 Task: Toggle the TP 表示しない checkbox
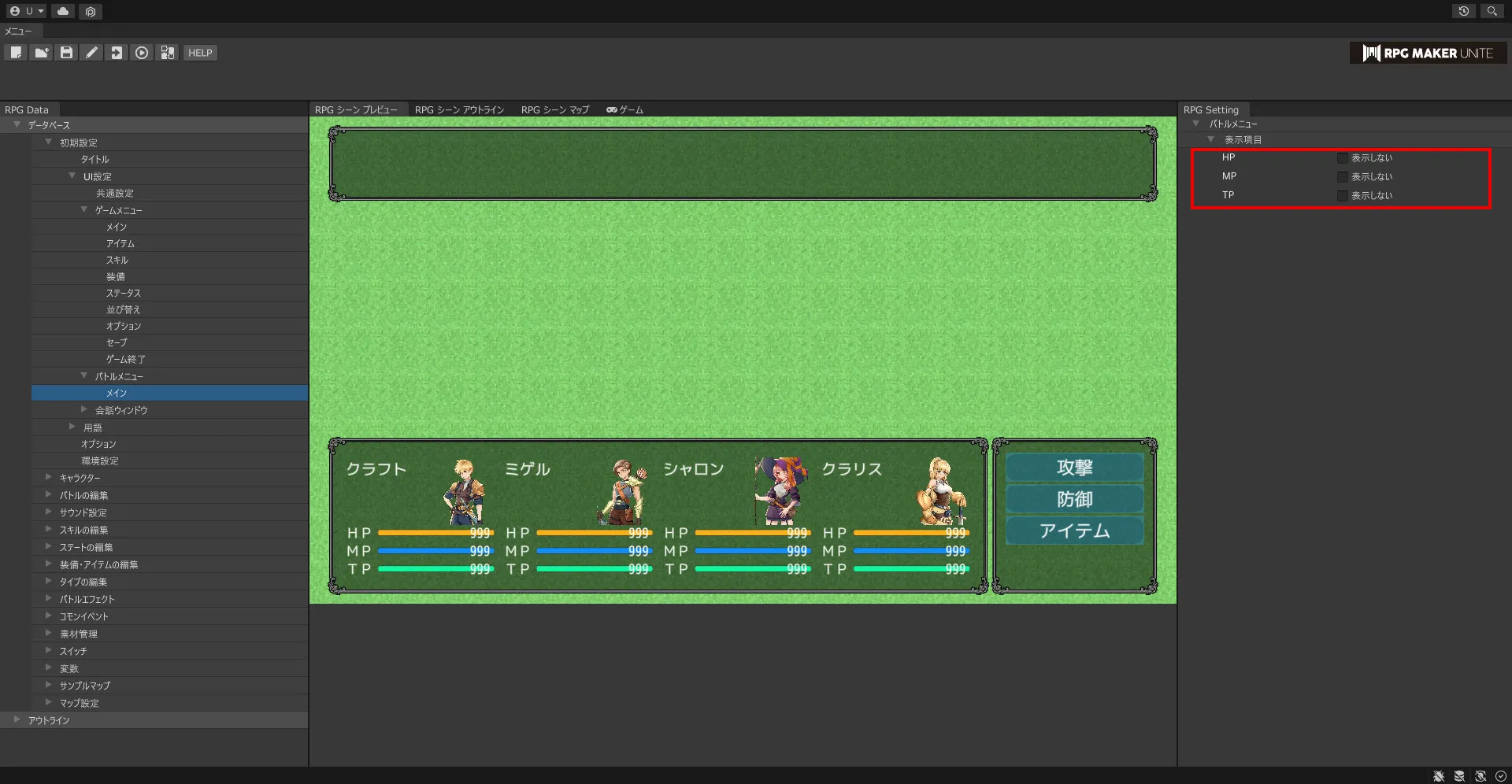(1342, 196)
